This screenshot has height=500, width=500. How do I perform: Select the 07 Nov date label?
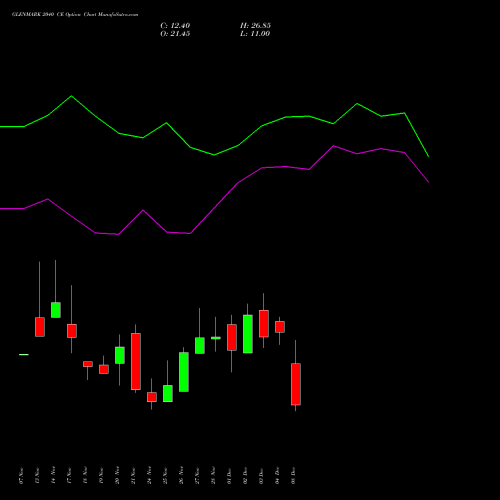tap(22, 476)
